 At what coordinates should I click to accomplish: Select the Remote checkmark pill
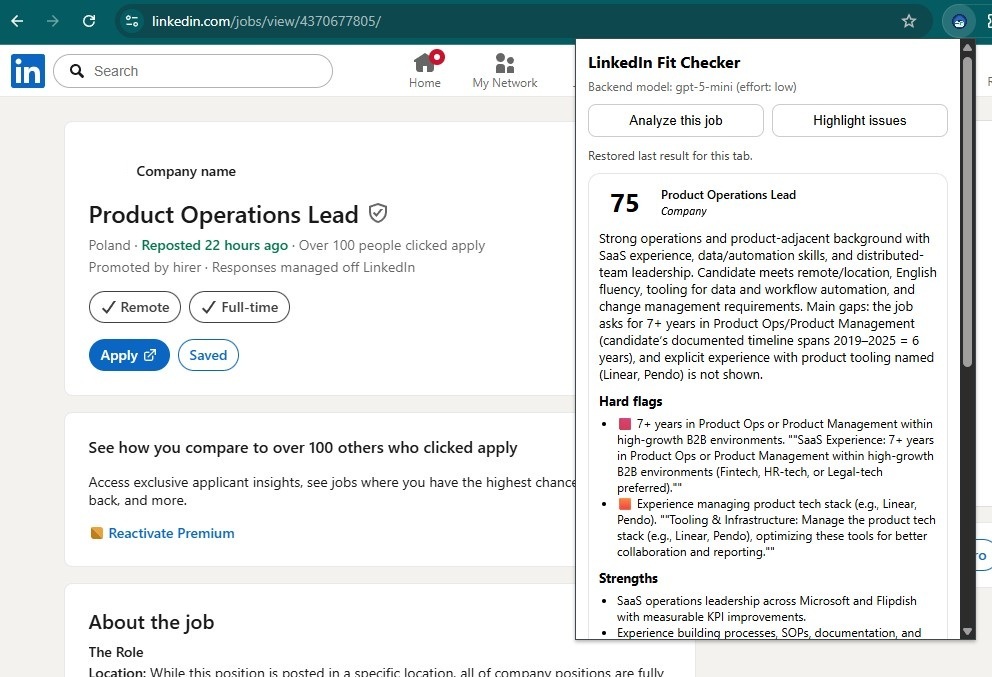point(135,307)
